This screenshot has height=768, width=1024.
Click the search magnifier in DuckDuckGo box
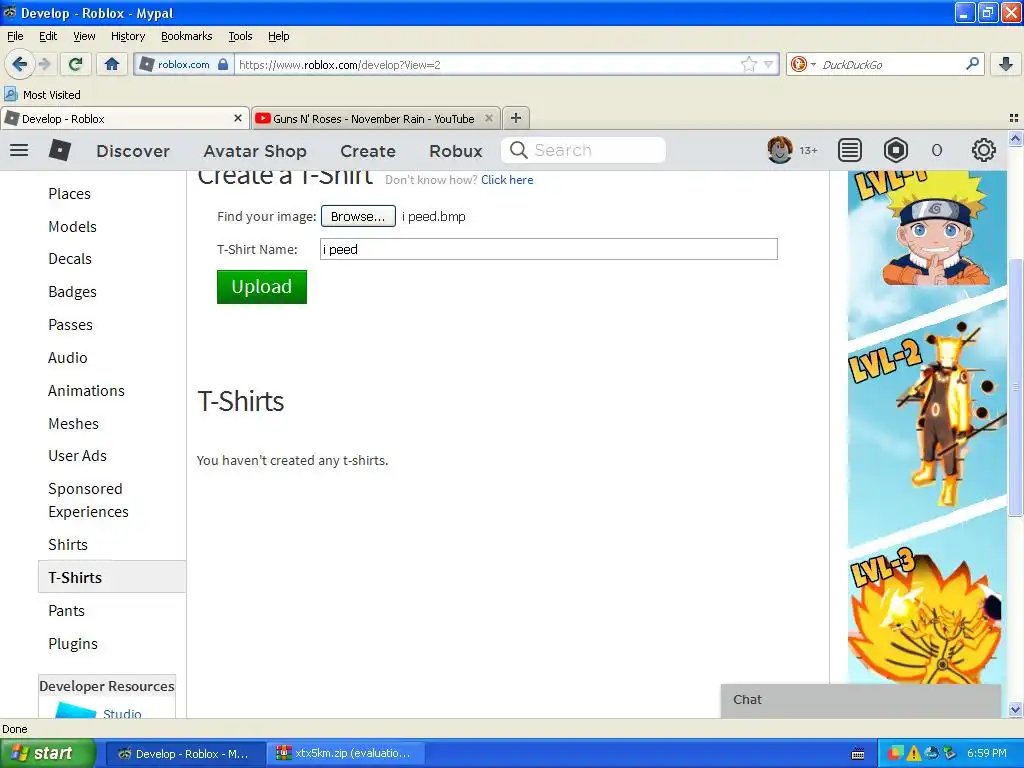972,63
